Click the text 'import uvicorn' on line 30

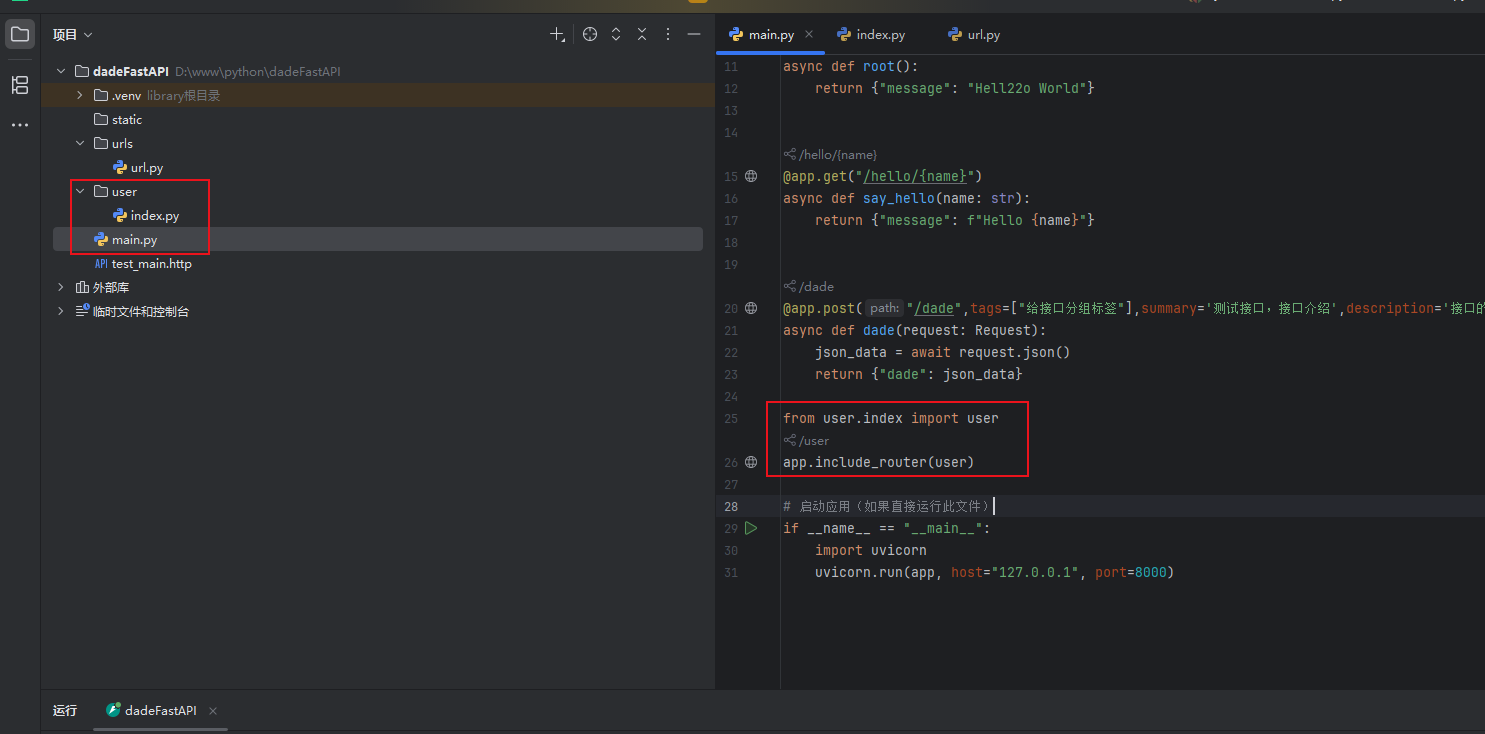[x=871, y=550]
